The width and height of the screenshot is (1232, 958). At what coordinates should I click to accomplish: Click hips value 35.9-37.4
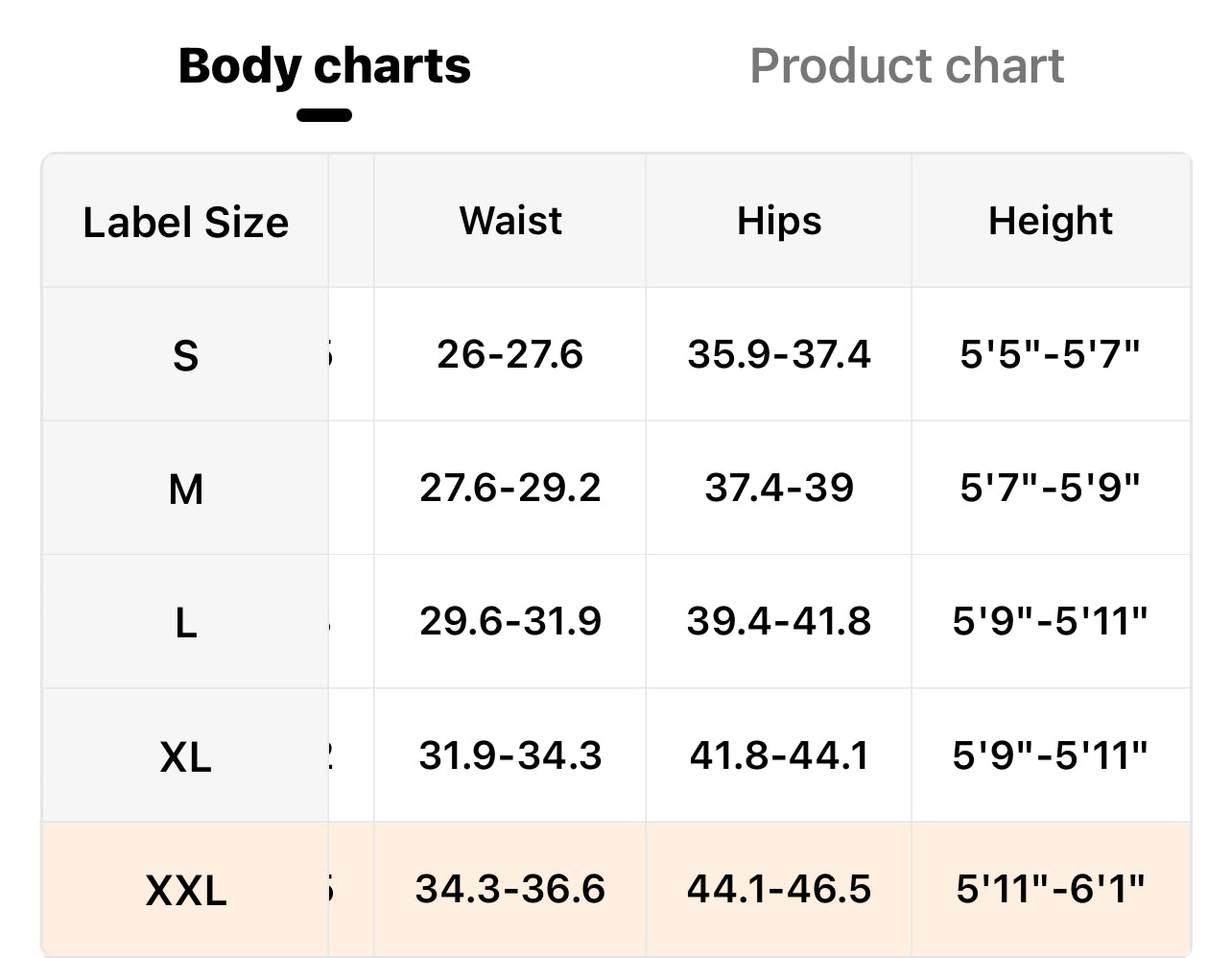coord(779,354)
